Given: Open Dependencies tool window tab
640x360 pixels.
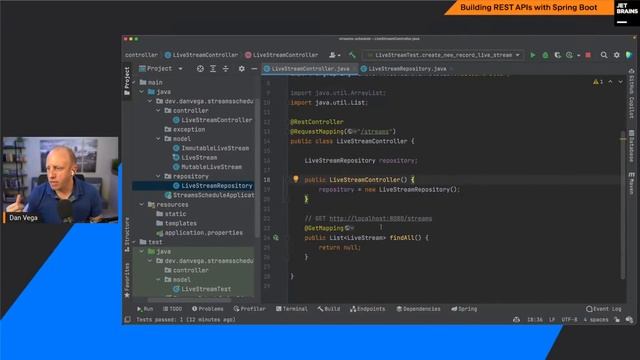Looking at the screenshot, I should point(418,309).
